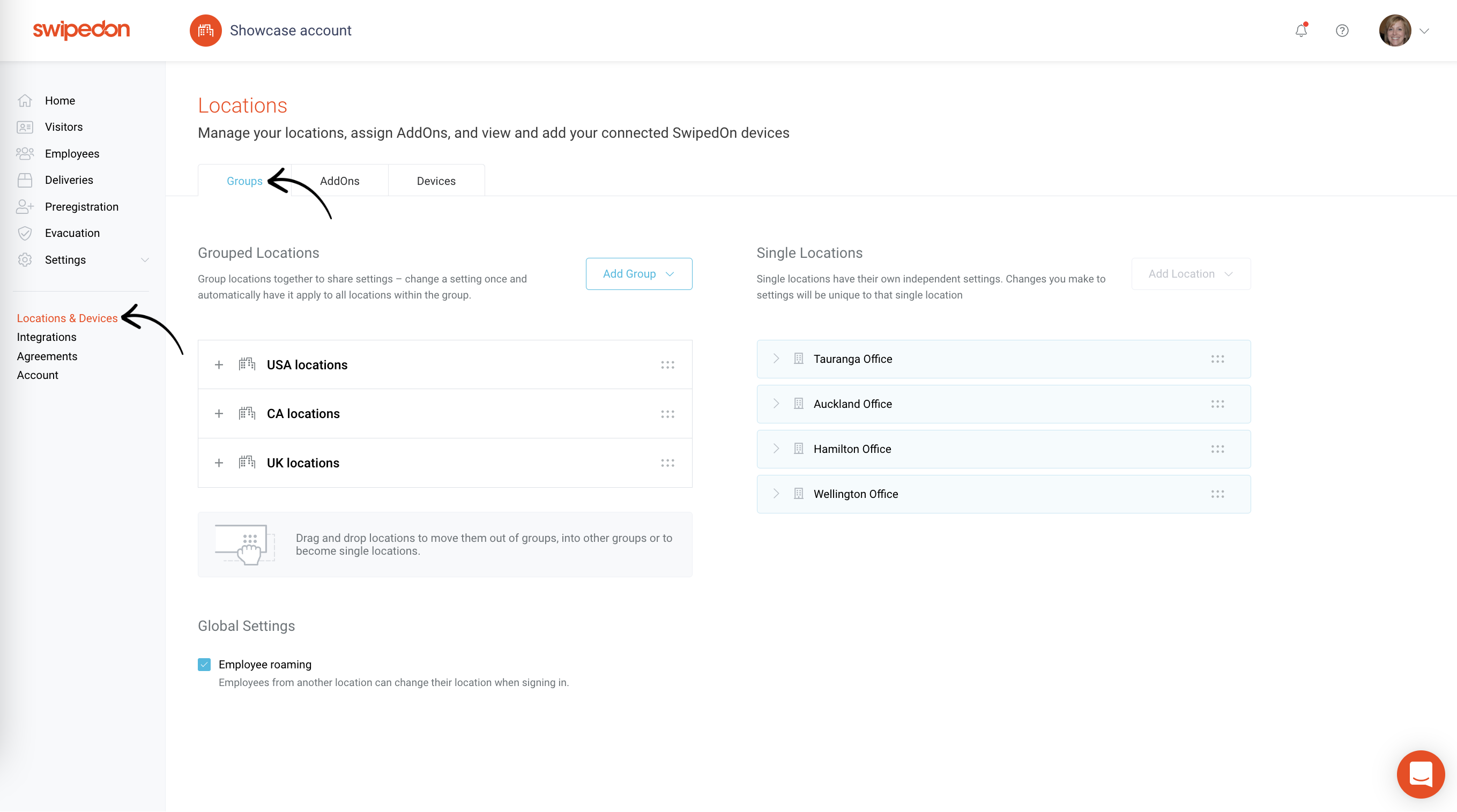Open Employees in the sidebar

[72, 154]
